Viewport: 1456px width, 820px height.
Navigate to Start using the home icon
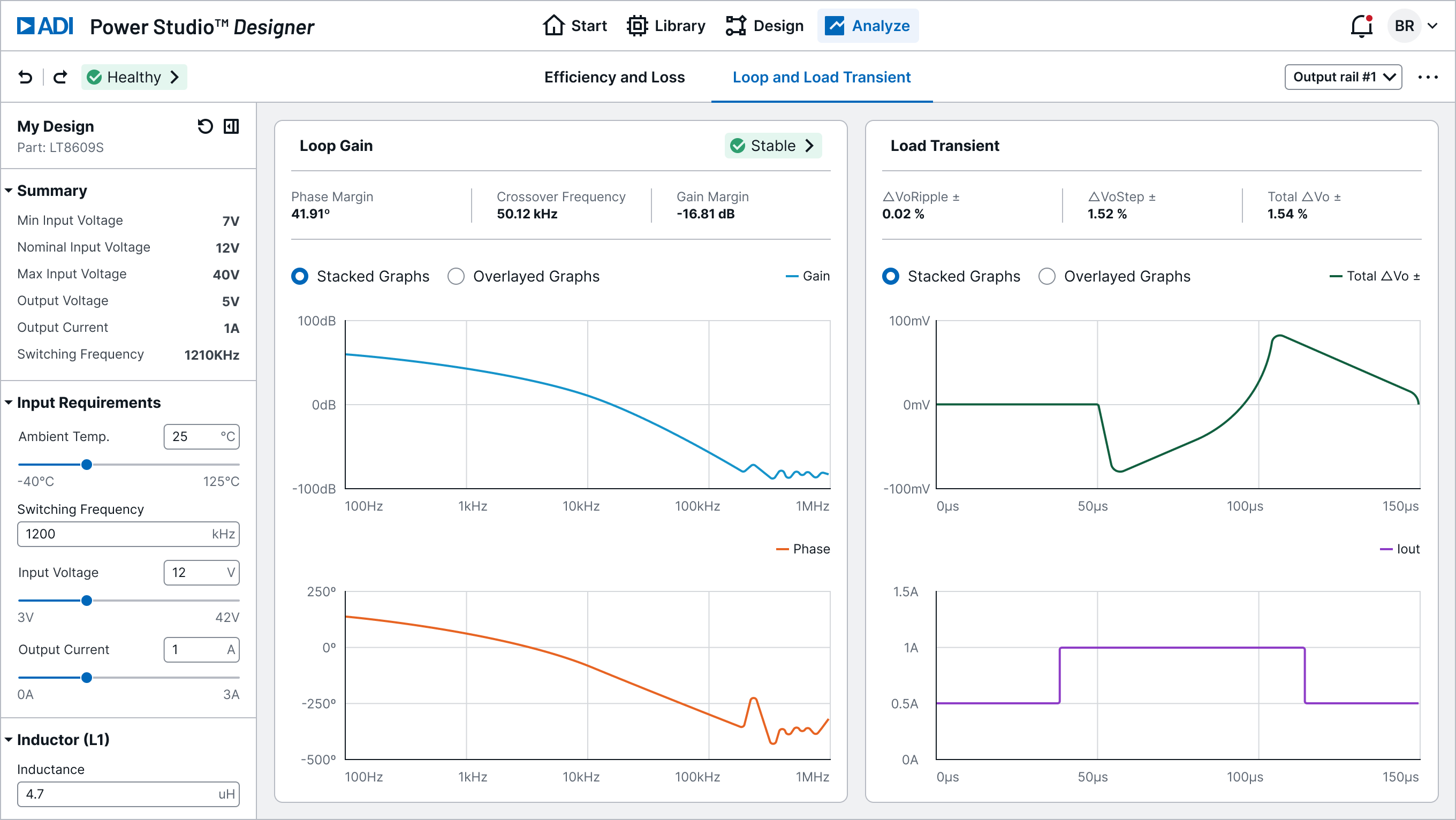(574, 26)
